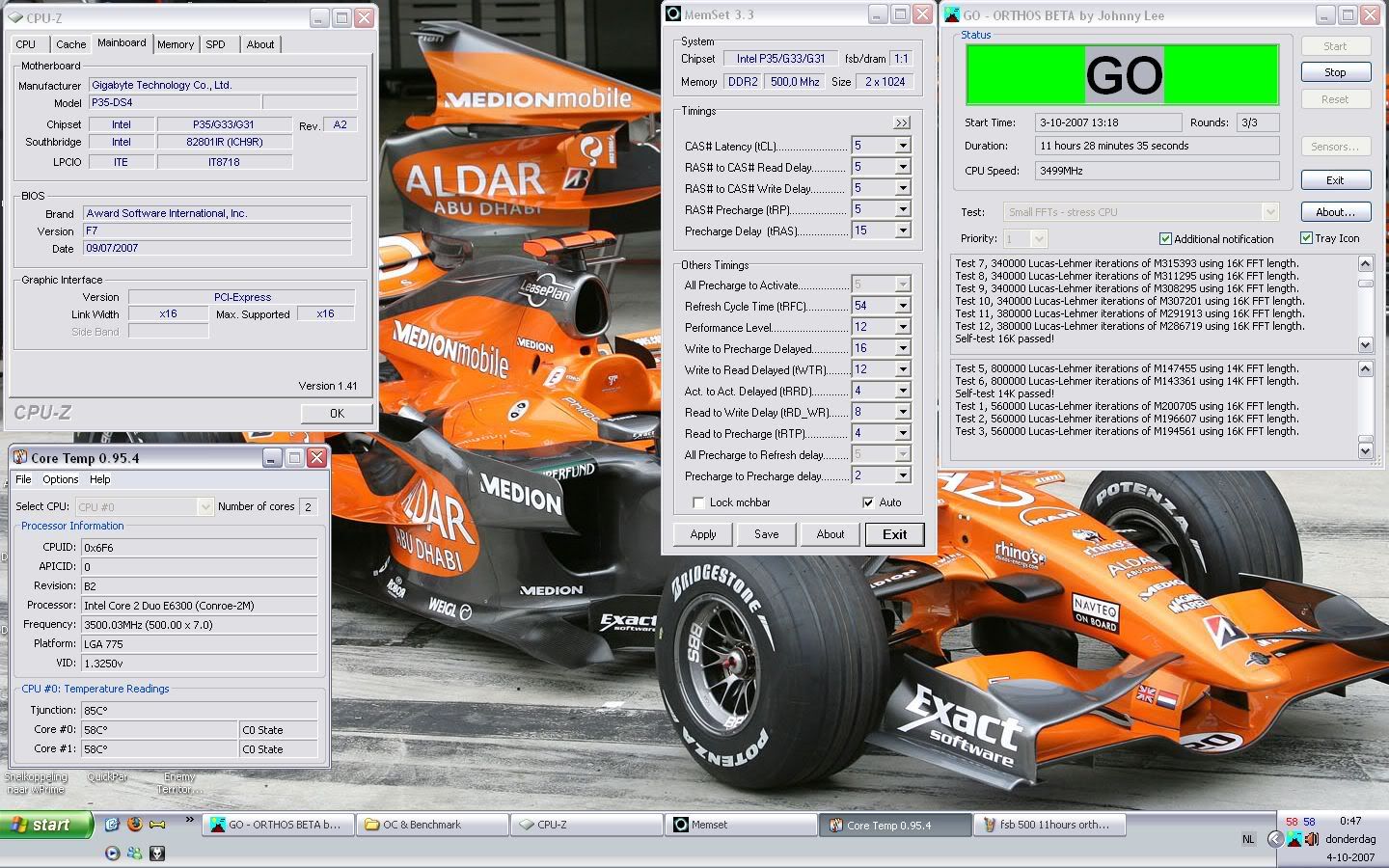Click the About button in MemSet
The width and height of the screenshot is (1389, 868).
pyautogui.click(x=831, y=534)
